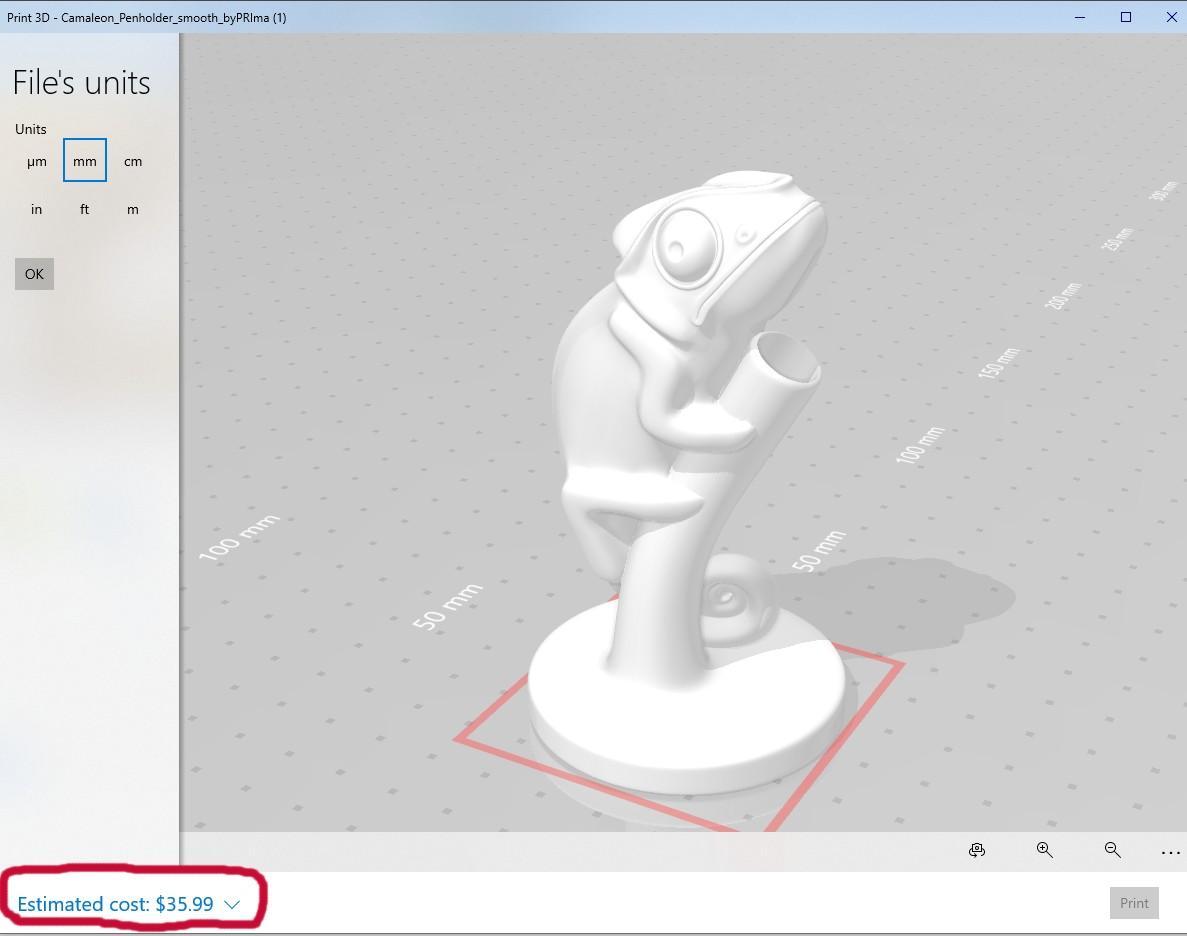
Task: Maximize the Print 3D window
Action: point(1126,17)
